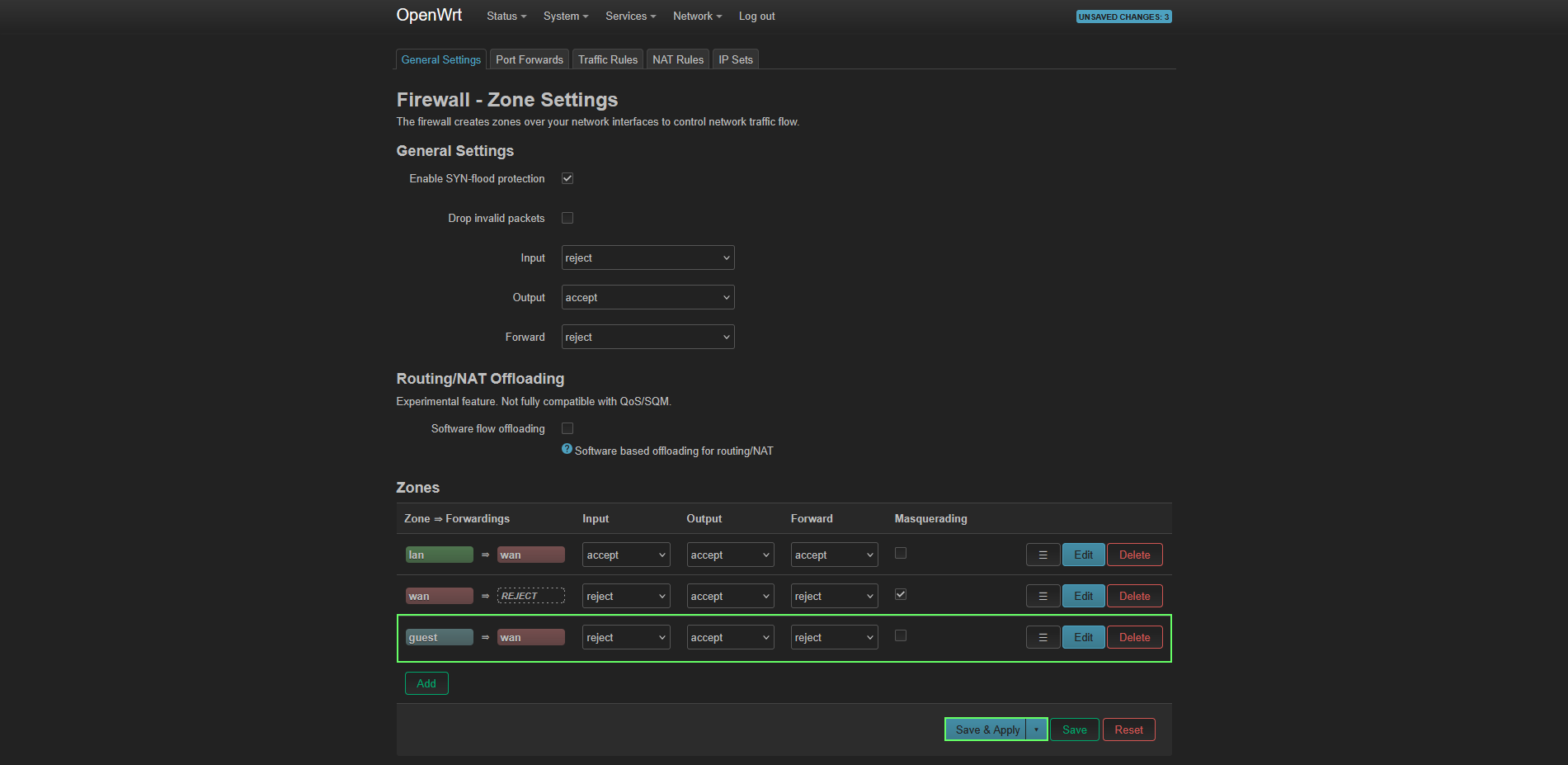Click the Save & Apply button
This screenshot has height=765, width=1568.
[986, 730]
